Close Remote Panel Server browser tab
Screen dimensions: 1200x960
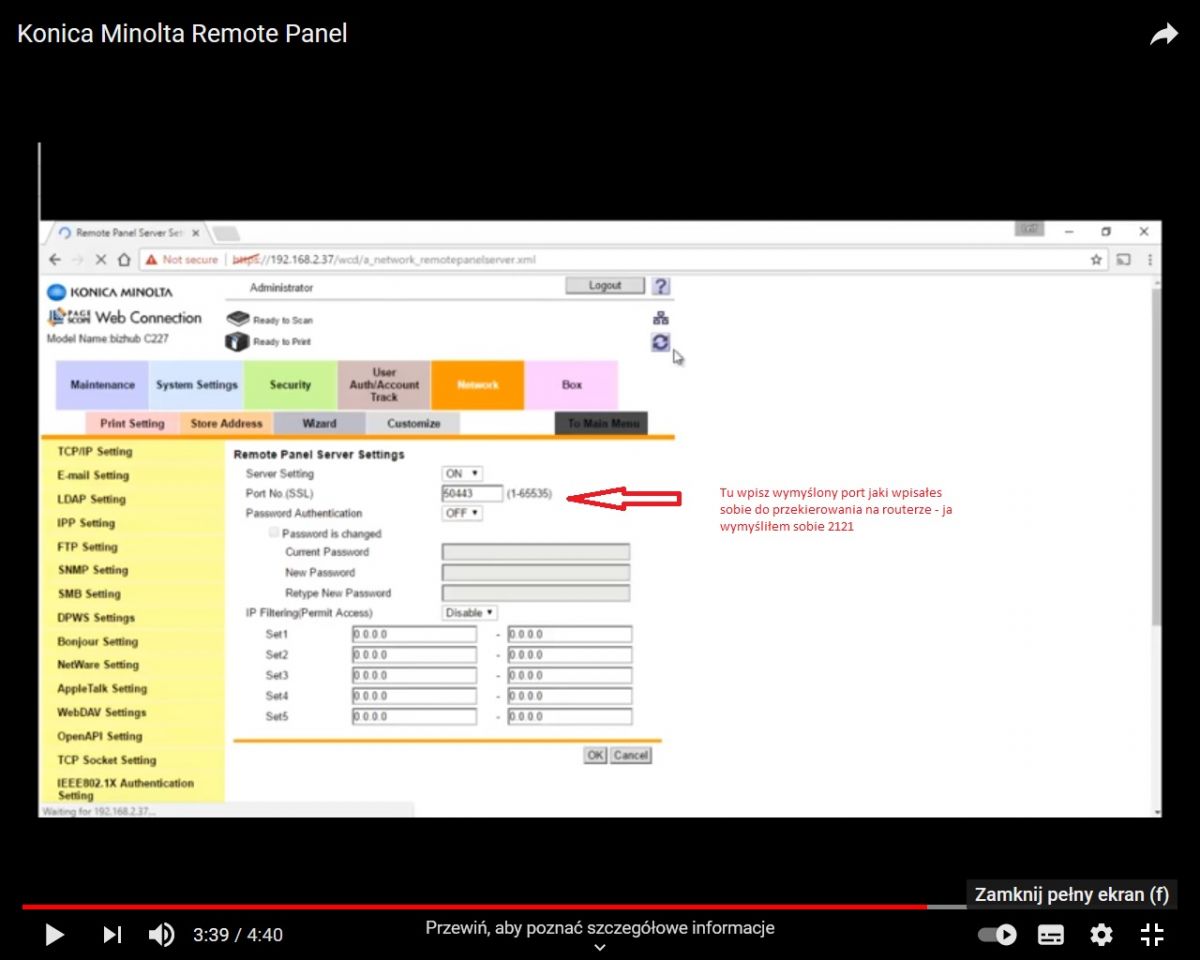click(195, 233)
